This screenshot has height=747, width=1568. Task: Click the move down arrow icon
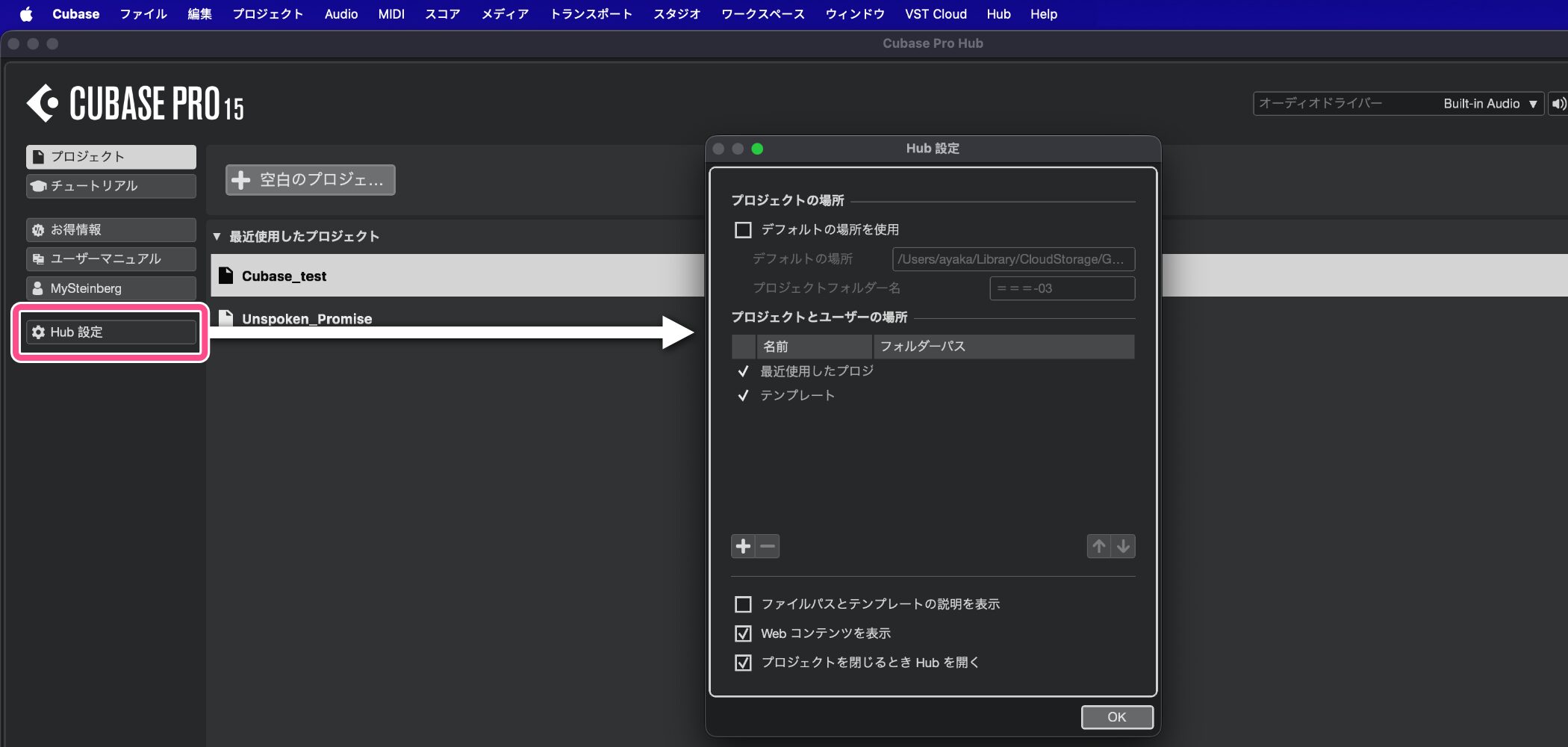(x=1123, y=546)
